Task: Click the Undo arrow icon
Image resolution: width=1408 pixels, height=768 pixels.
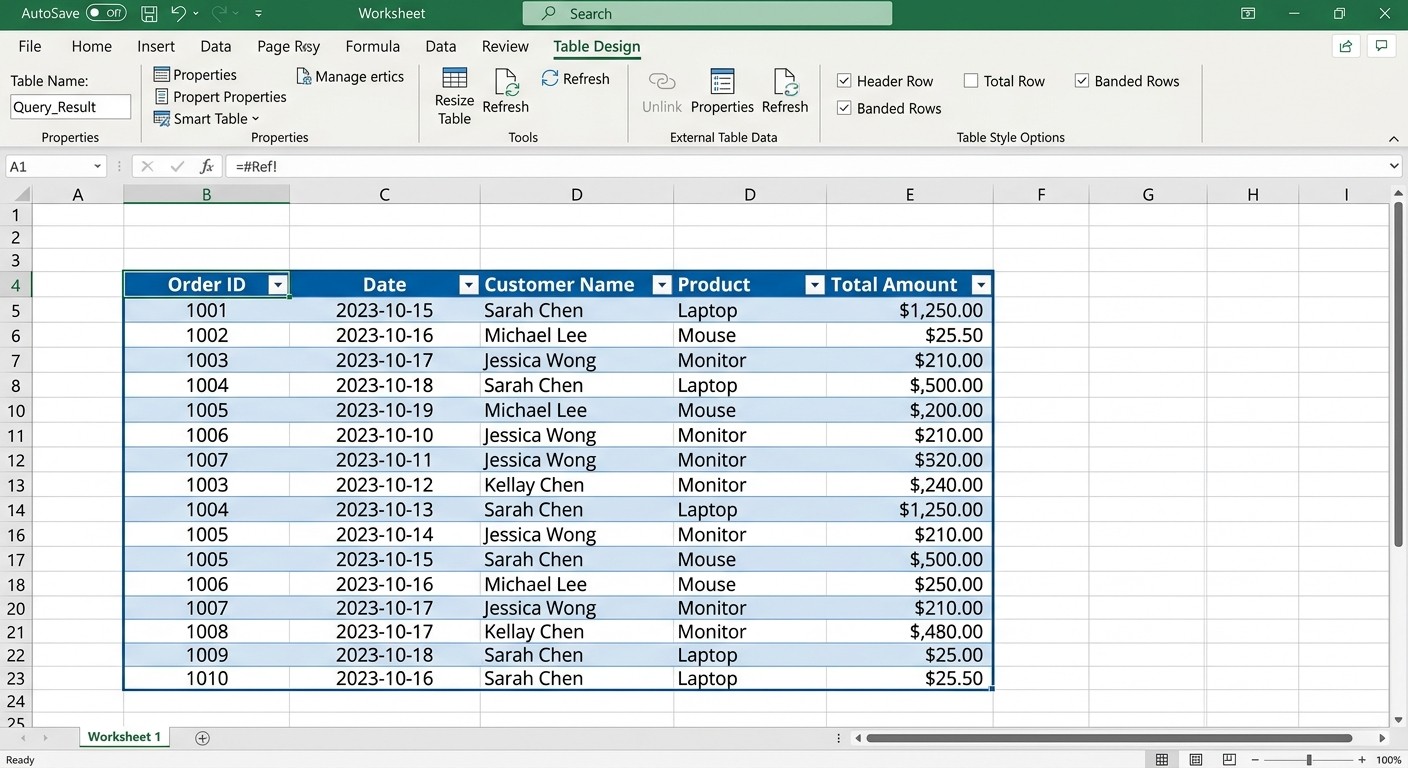Action: [x=179, y=14]
